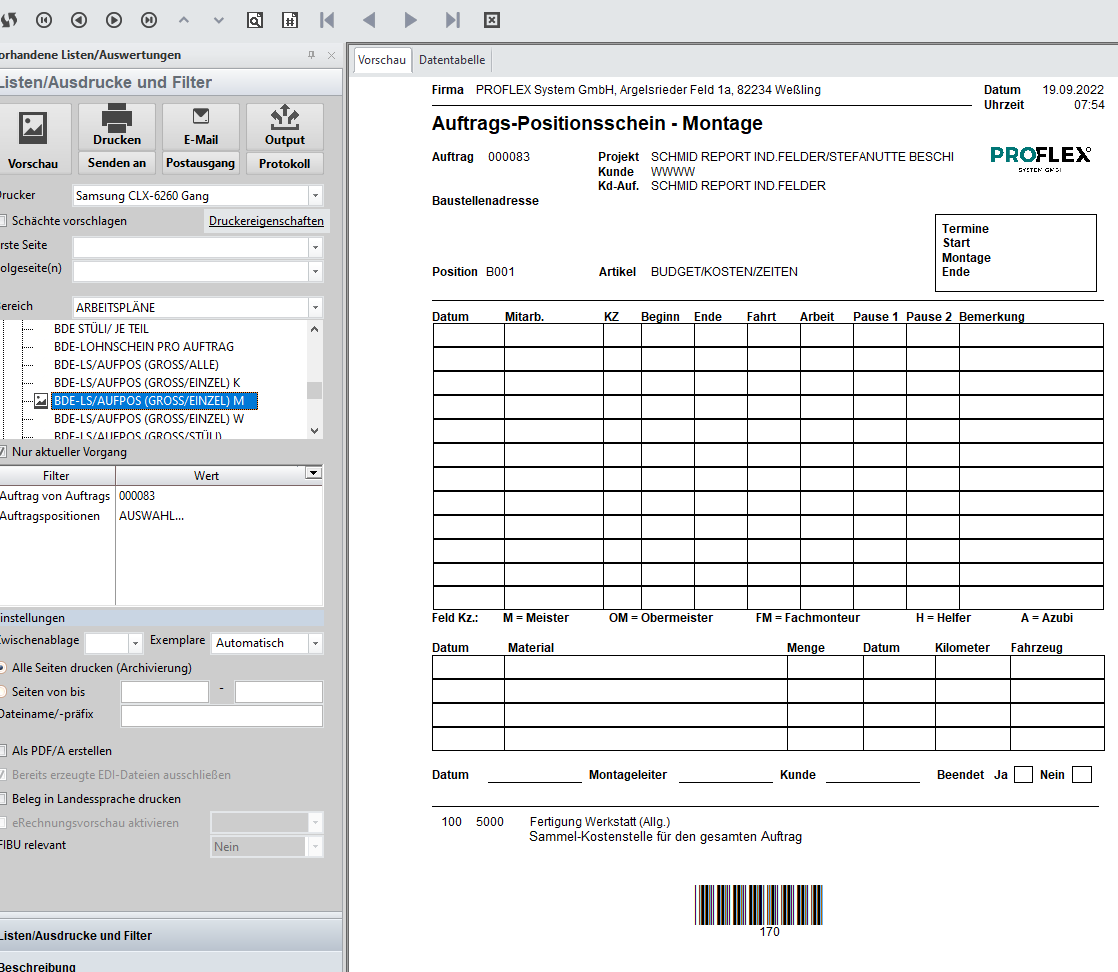Open Druckereigenschaften printer properties
Viewport: 1118px width, 972px height.
(266, 221)
